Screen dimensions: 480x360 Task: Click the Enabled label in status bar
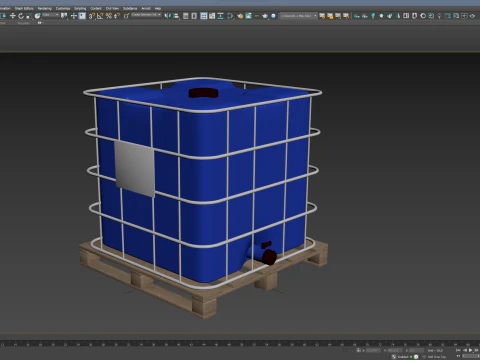403,357
